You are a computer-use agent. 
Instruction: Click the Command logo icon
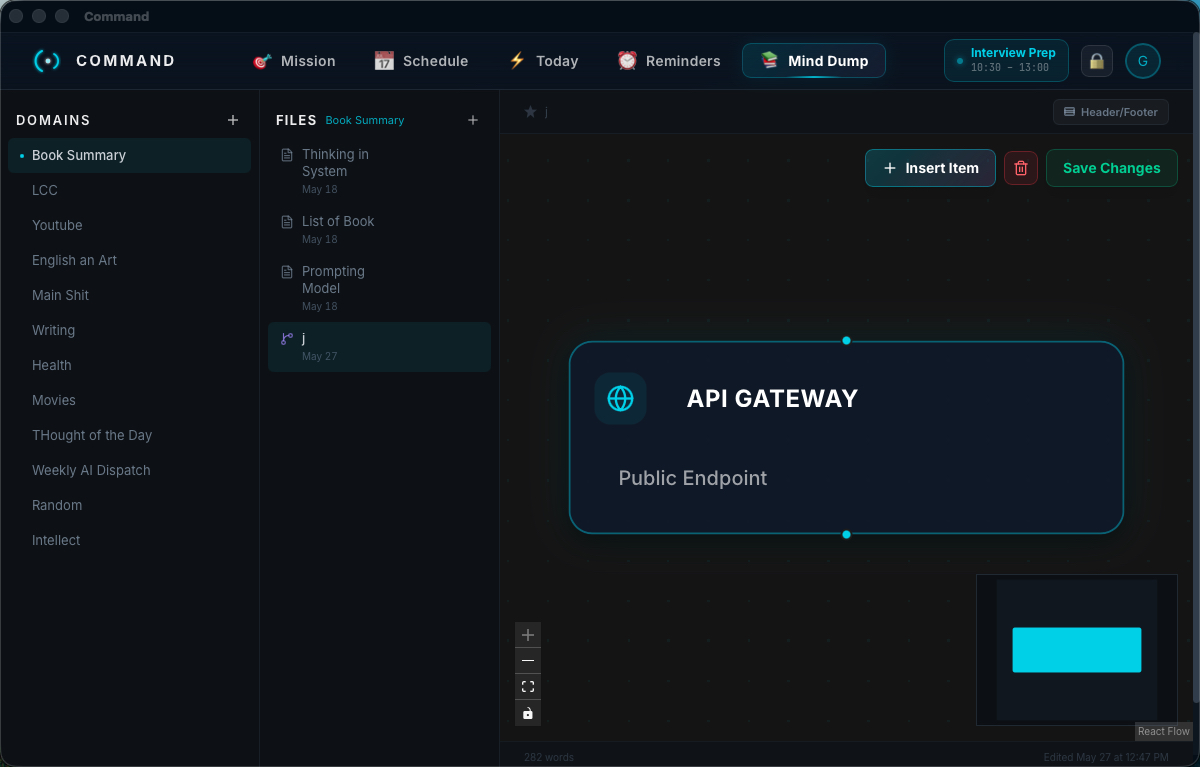pyautogui.click(x=47, y=61)
